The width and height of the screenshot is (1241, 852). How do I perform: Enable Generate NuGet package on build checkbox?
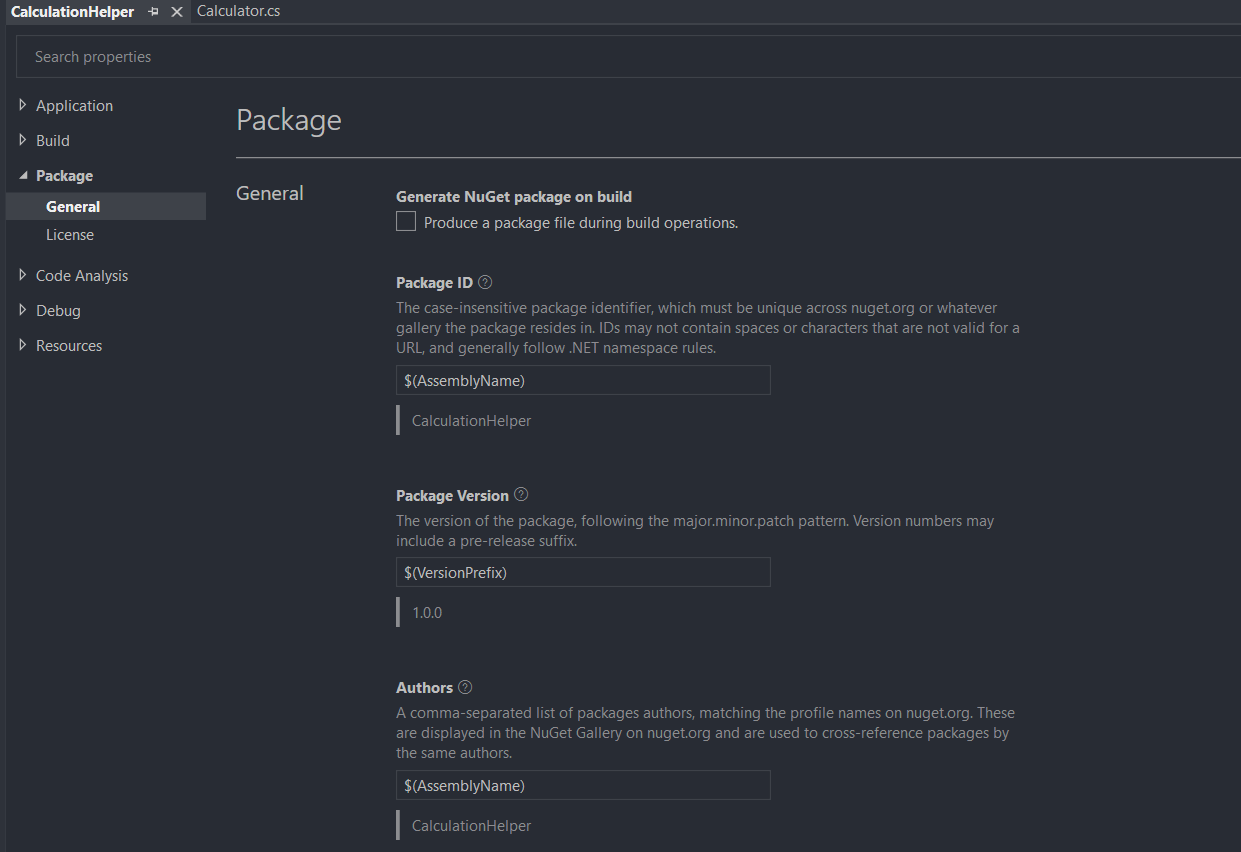[406, 222]
